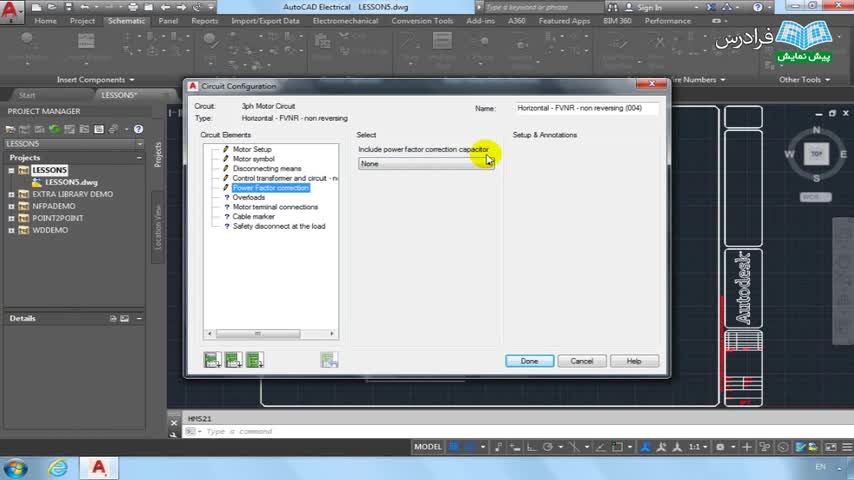Select Overloads circuit element
This screenshot has height=480, width=854.
248,198
